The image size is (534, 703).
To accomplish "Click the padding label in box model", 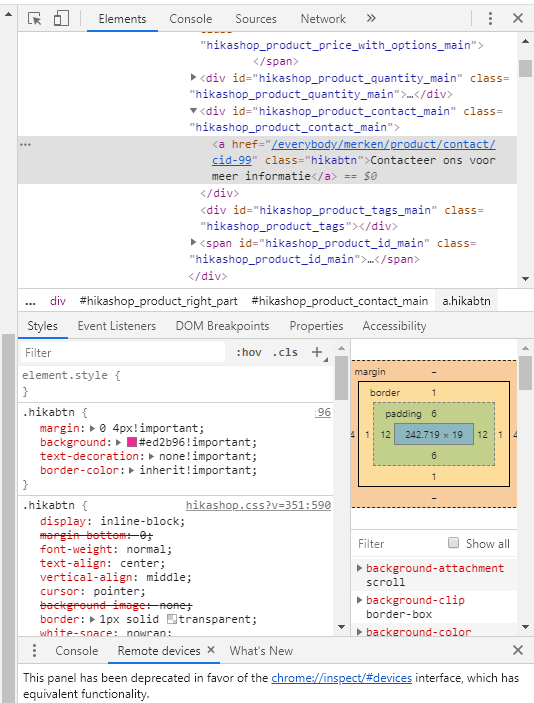I will pyautogui.click(x=404, y=413).
